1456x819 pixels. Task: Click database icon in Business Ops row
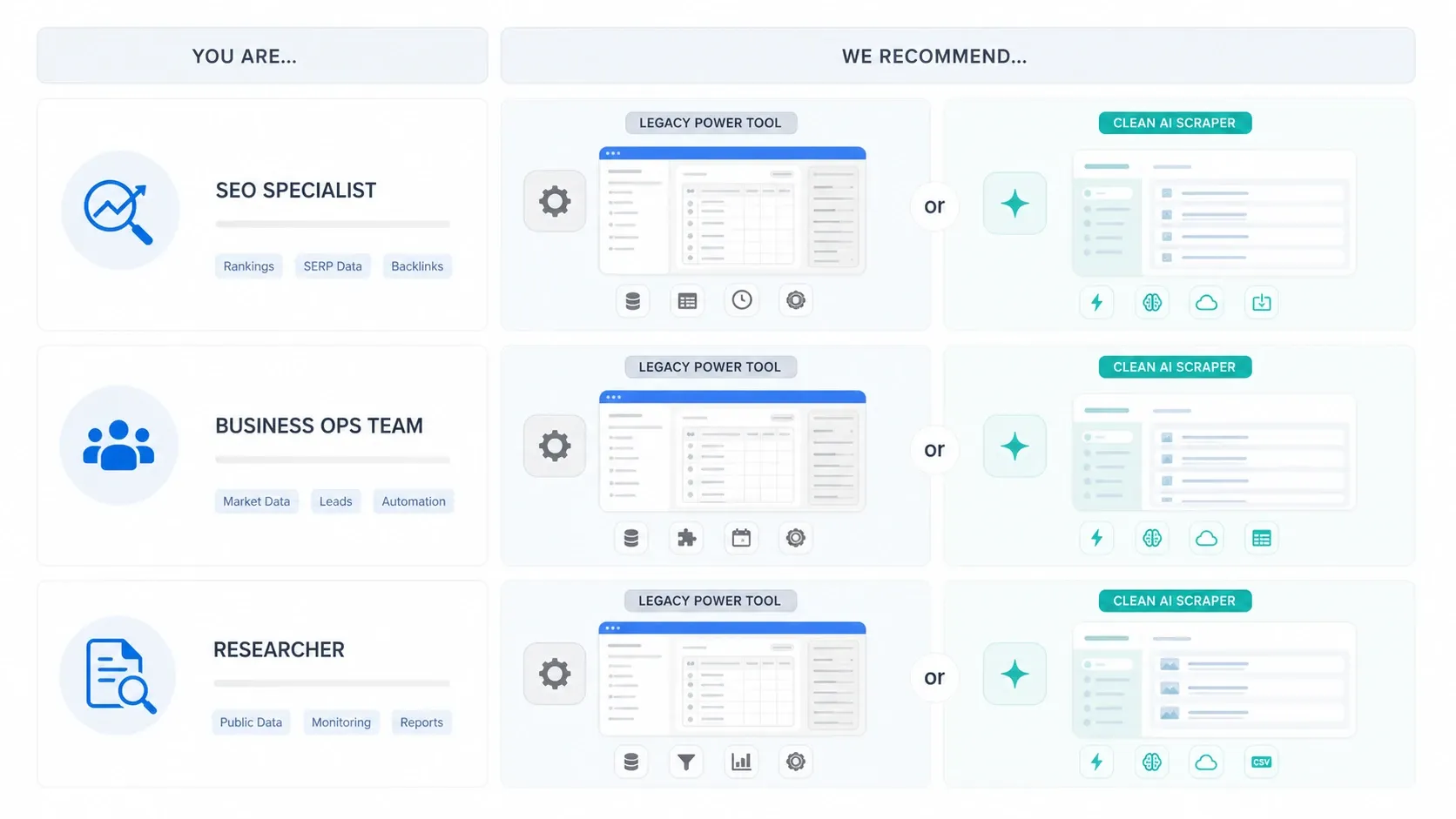pos(631,538)
